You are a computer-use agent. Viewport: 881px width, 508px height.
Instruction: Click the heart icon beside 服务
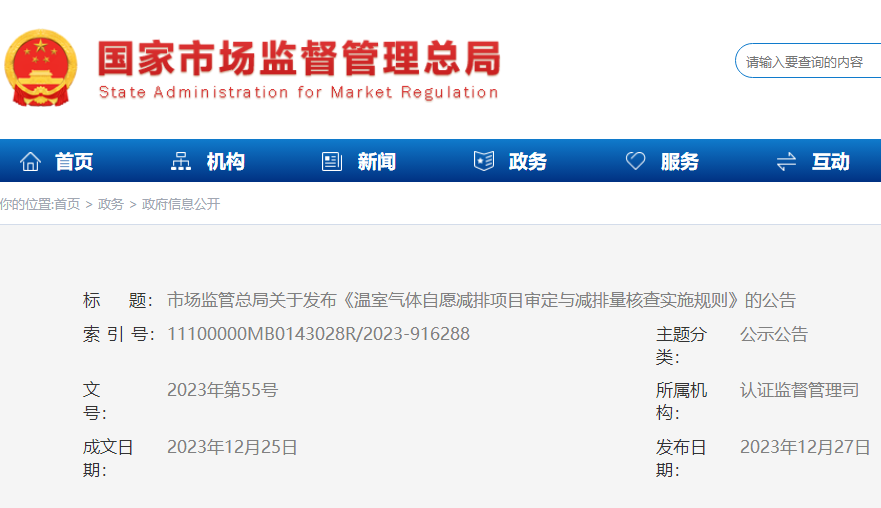point(635,161)
